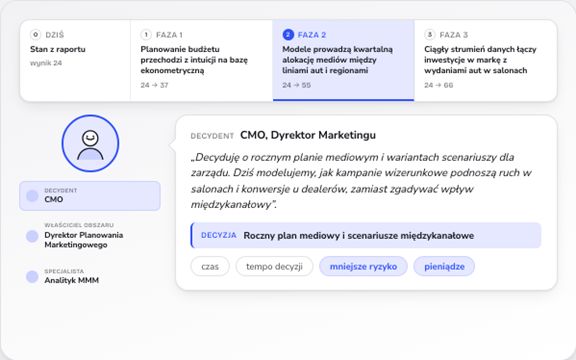Click the 'SPECJALISTA' label
This screenshot has width=576, height=360.
(x=64, y=271)
